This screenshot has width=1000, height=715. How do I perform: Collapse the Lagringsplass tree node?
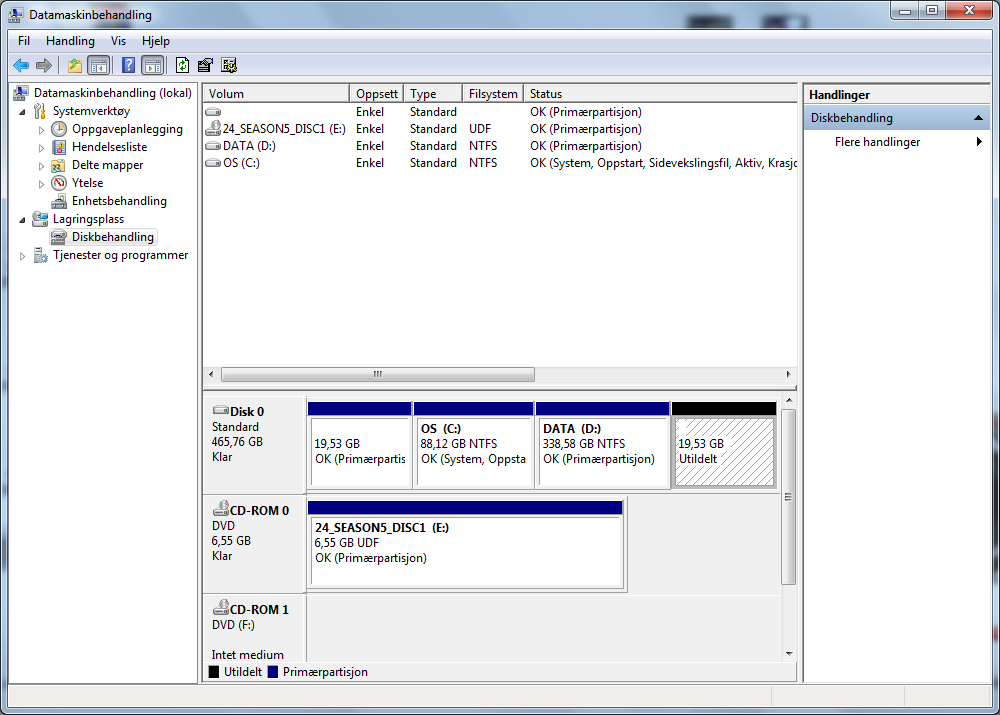[x=22, y=220]
